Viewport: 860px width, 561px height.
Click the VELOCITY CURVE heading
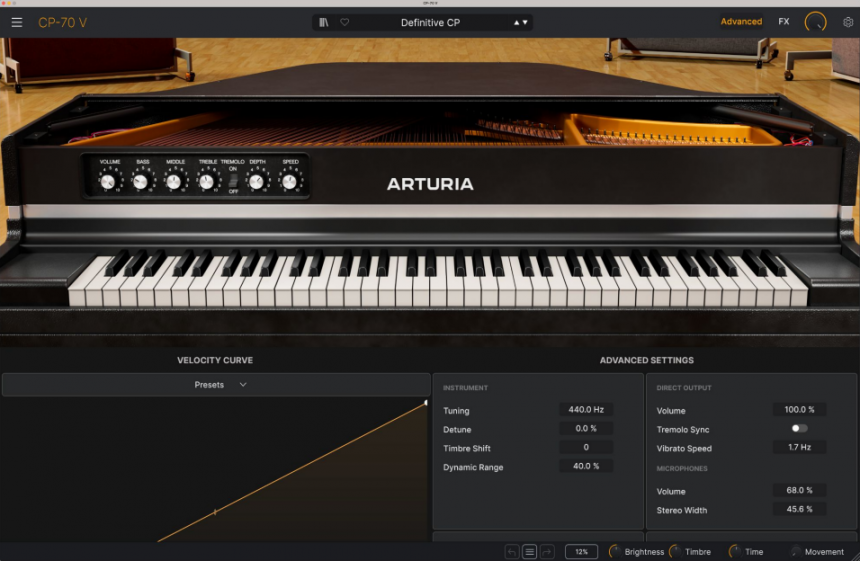(215, 360)
